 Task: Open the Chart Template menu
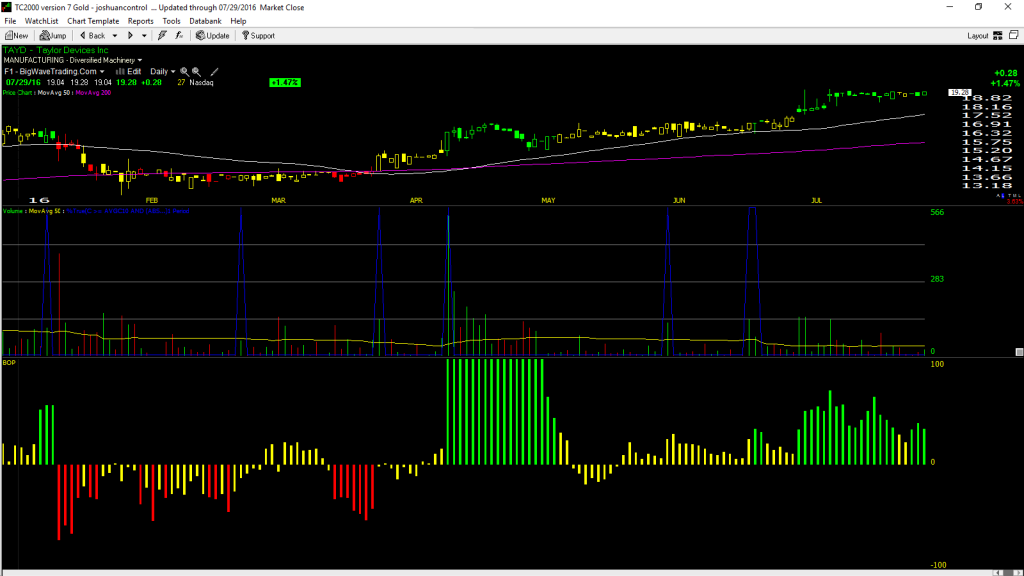pyautogui.click(x=93, y=21)
